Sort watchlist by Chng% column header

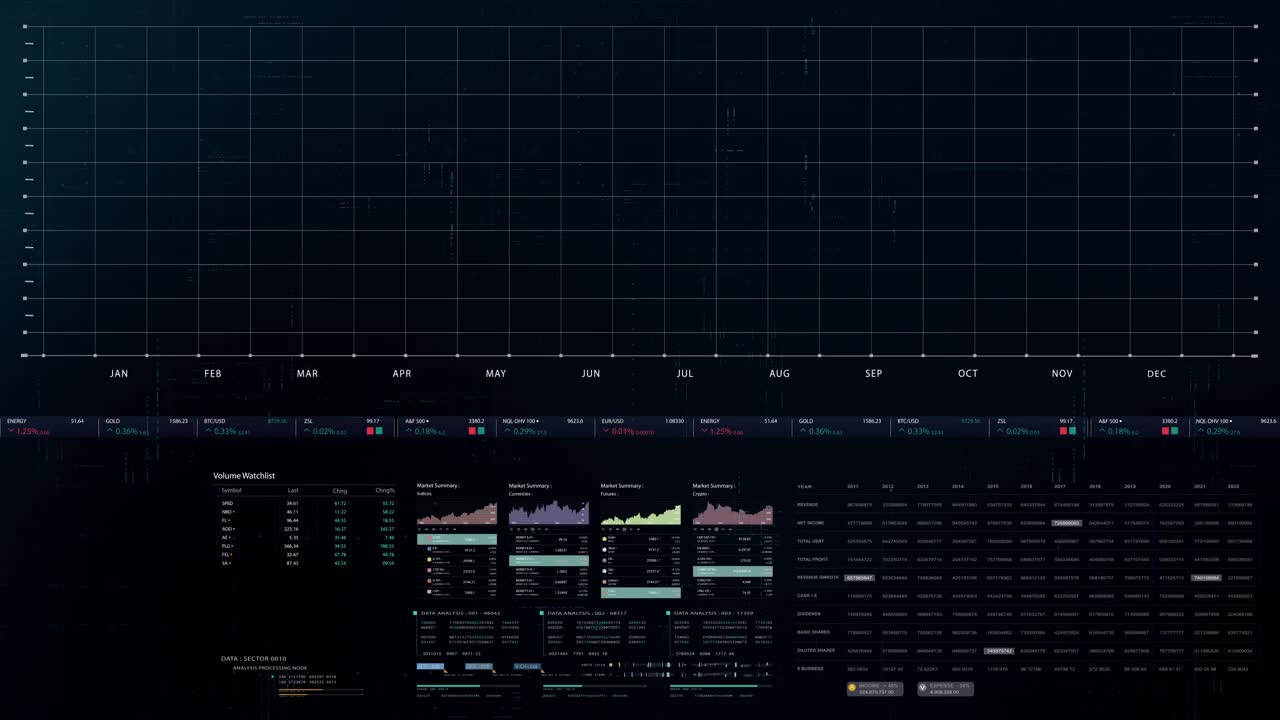coord(385,490)
